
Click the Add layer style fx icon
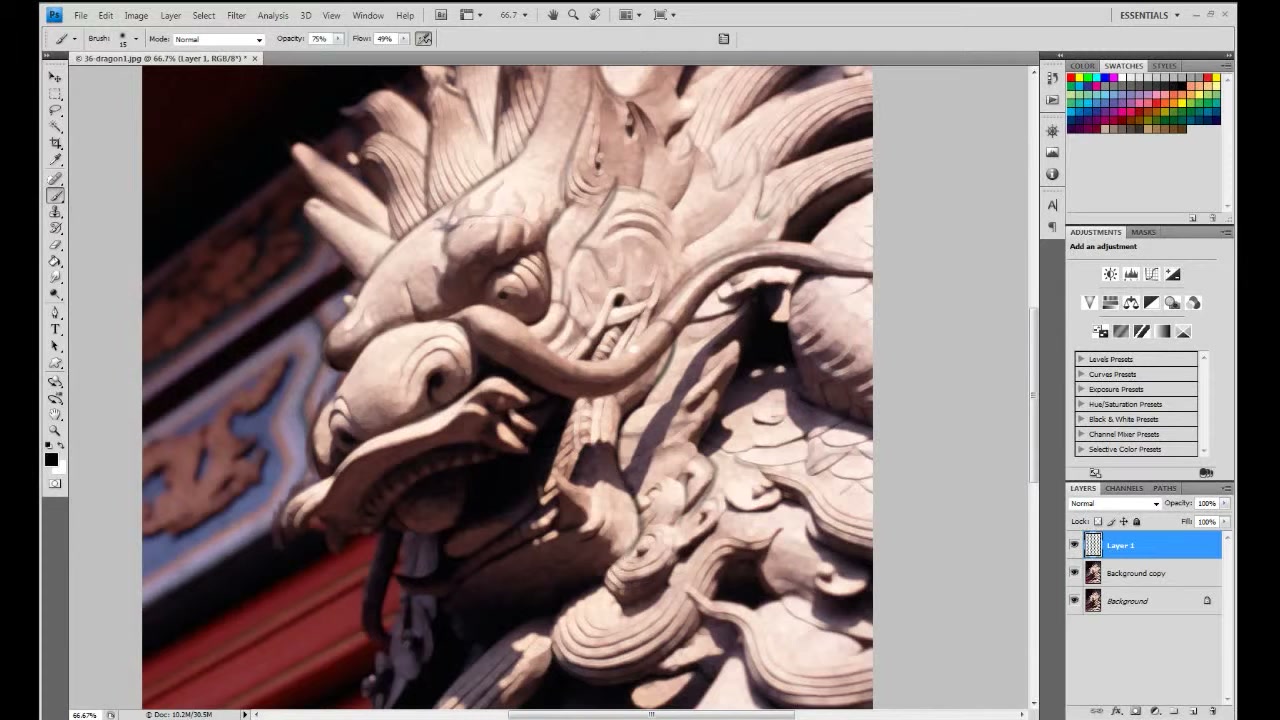pos(1117,711)
